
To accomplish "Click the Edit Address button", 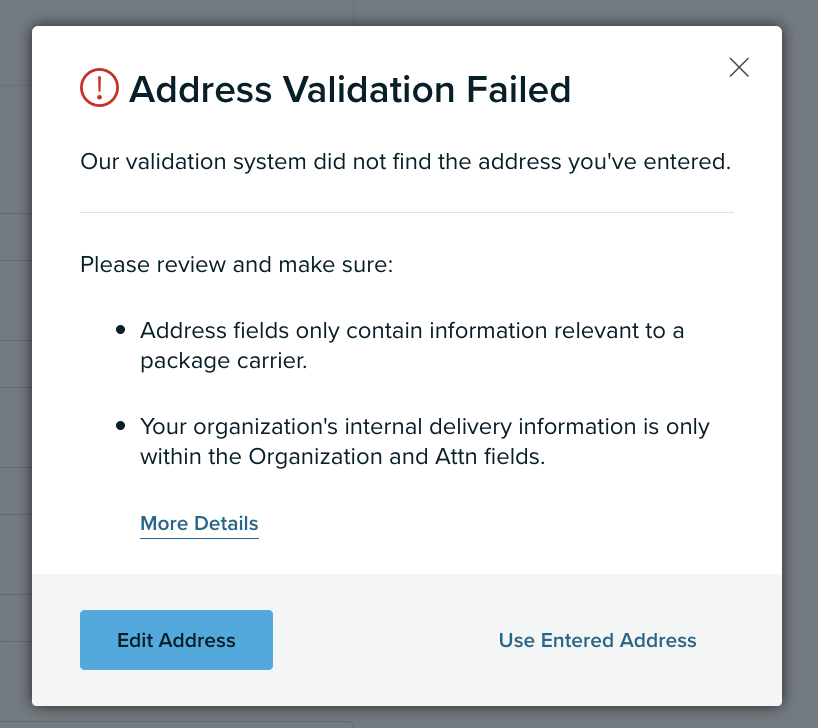I will pyautogui.click(x=176, y=640).
